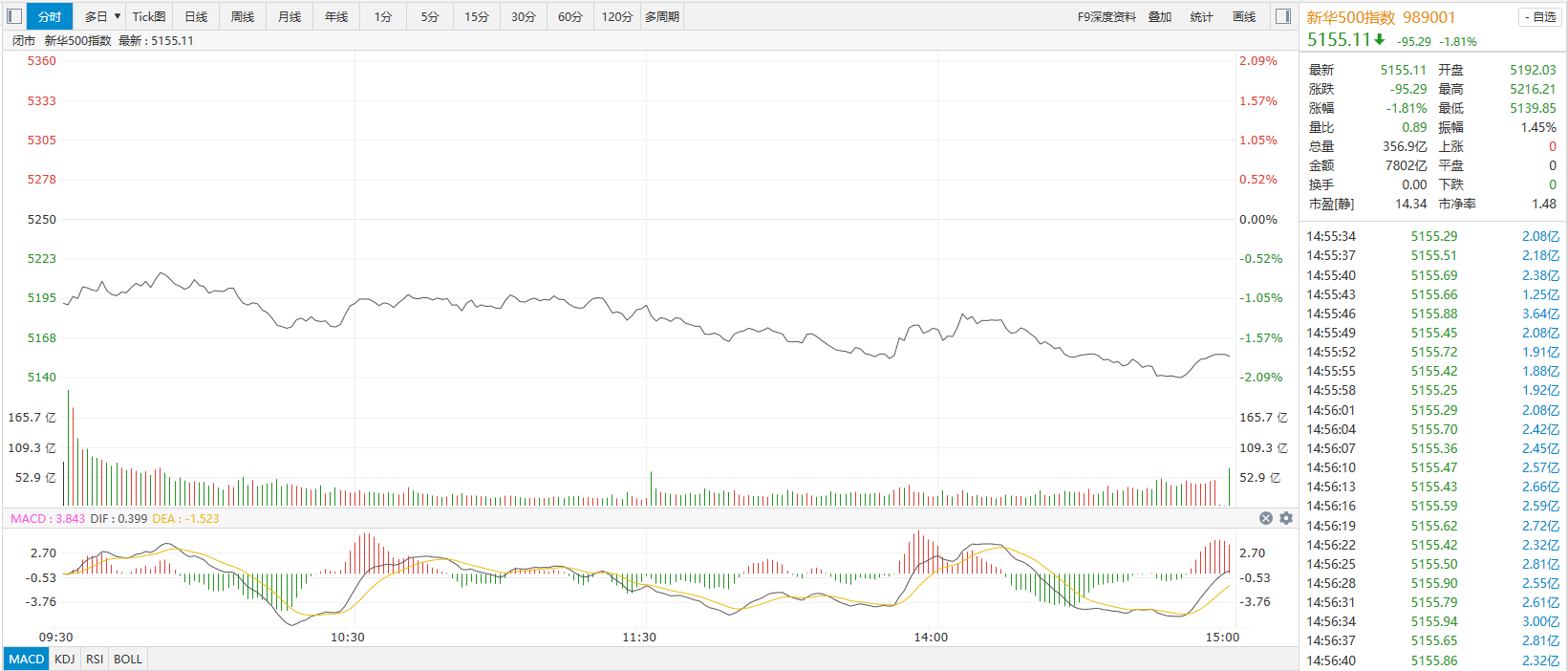Viewport: 1568px width, 671px height.
Task: Open MACD indicator settings gear
Action: pos(1286,518)
